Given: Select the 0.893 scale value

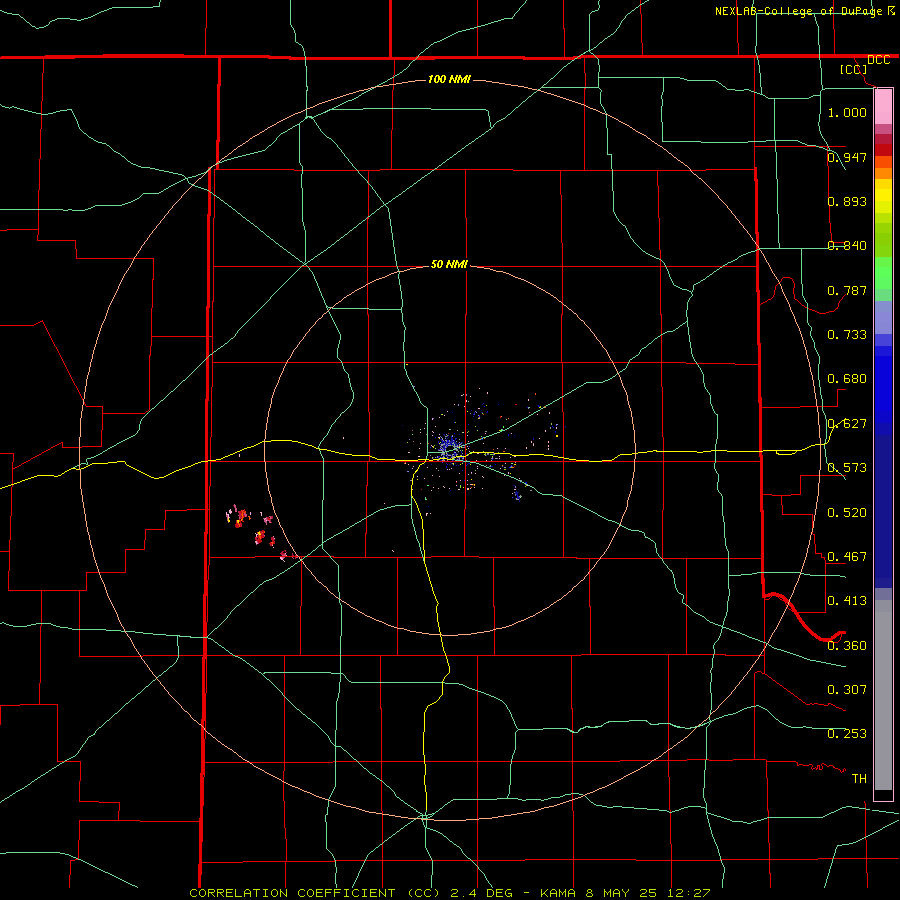Looking at the screenshot, I should 847,201.
